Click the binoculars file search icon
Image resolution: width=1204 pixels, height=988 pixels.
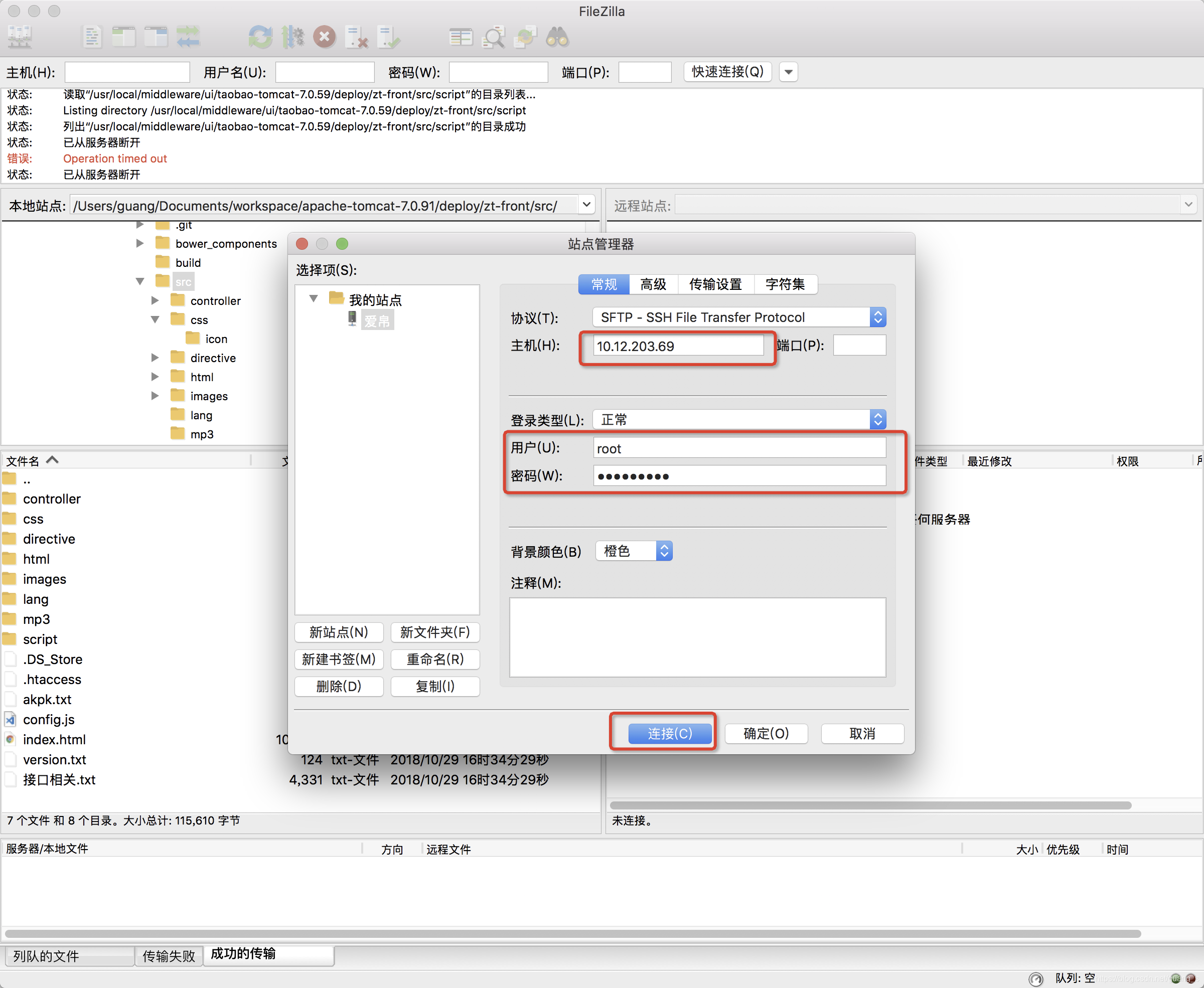coord(557,38)
